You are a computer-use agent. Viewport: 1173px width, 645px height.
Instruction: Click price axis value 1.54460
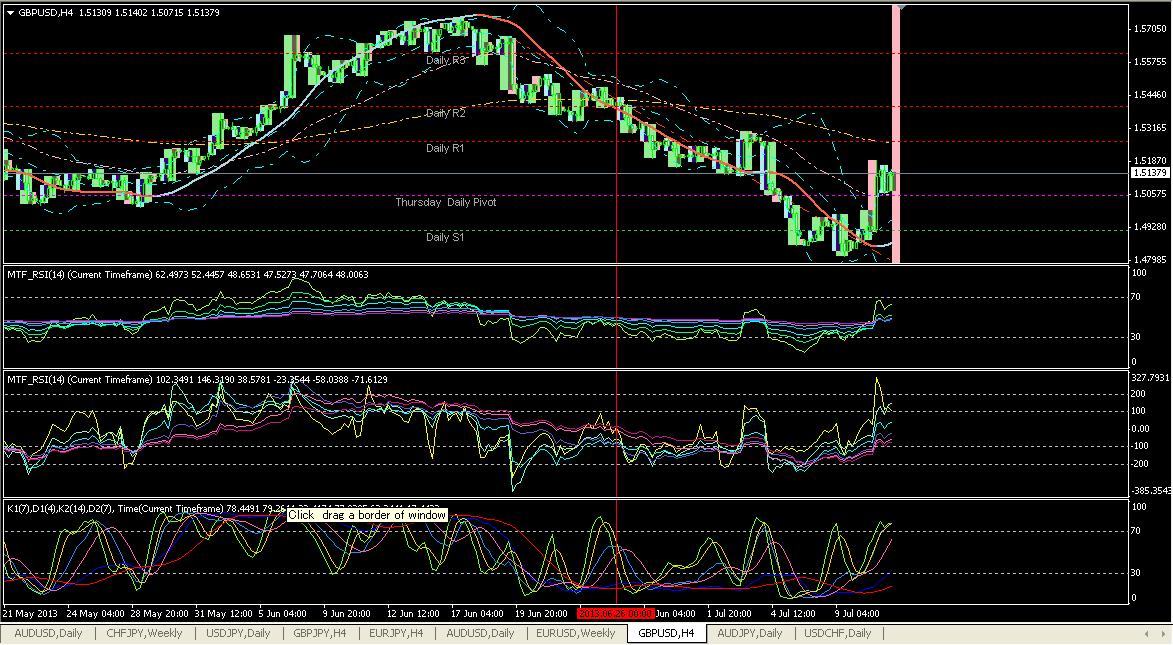[x=1150, y=95]
